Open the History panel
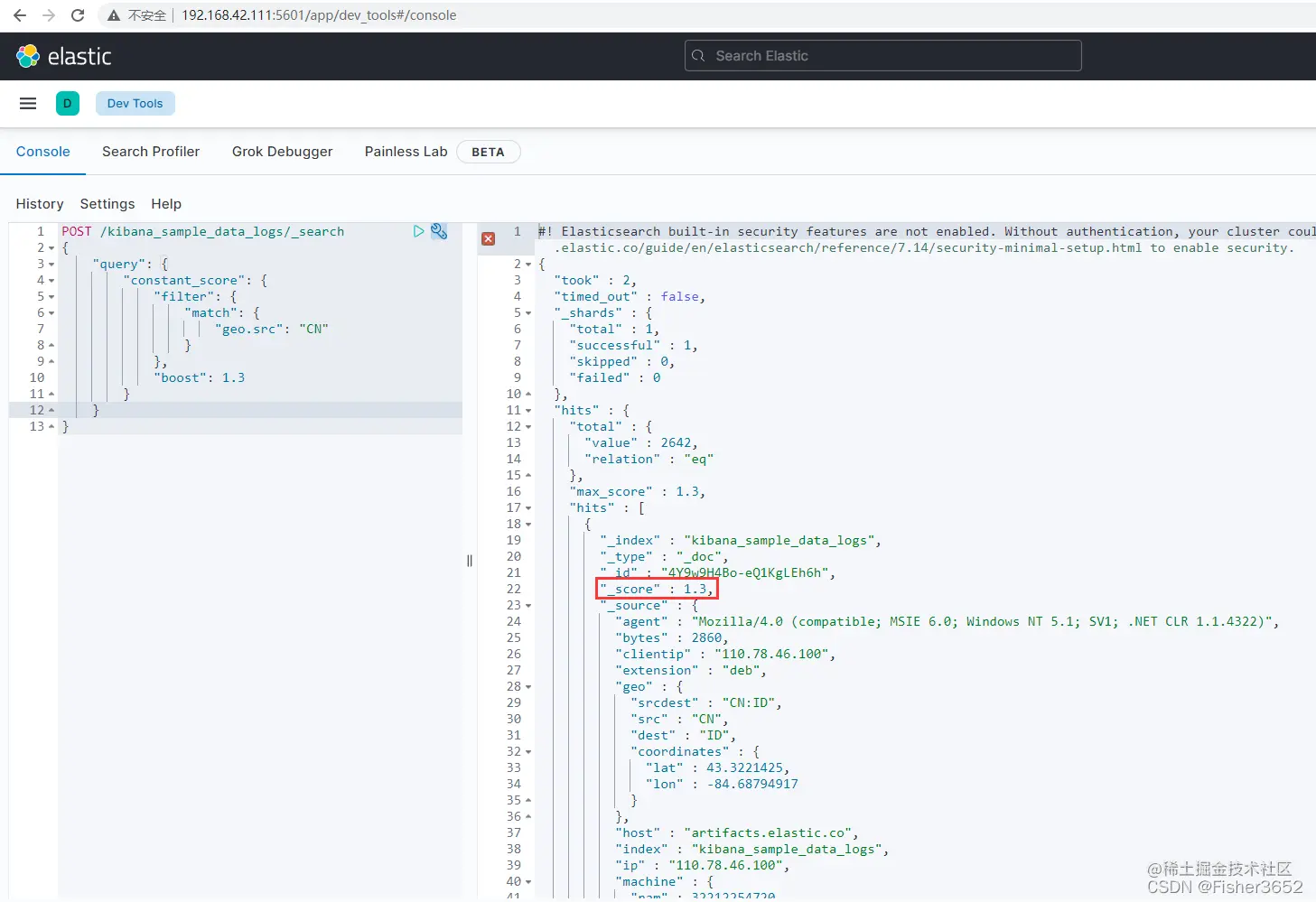The image size is (1316, 902). 40,204
